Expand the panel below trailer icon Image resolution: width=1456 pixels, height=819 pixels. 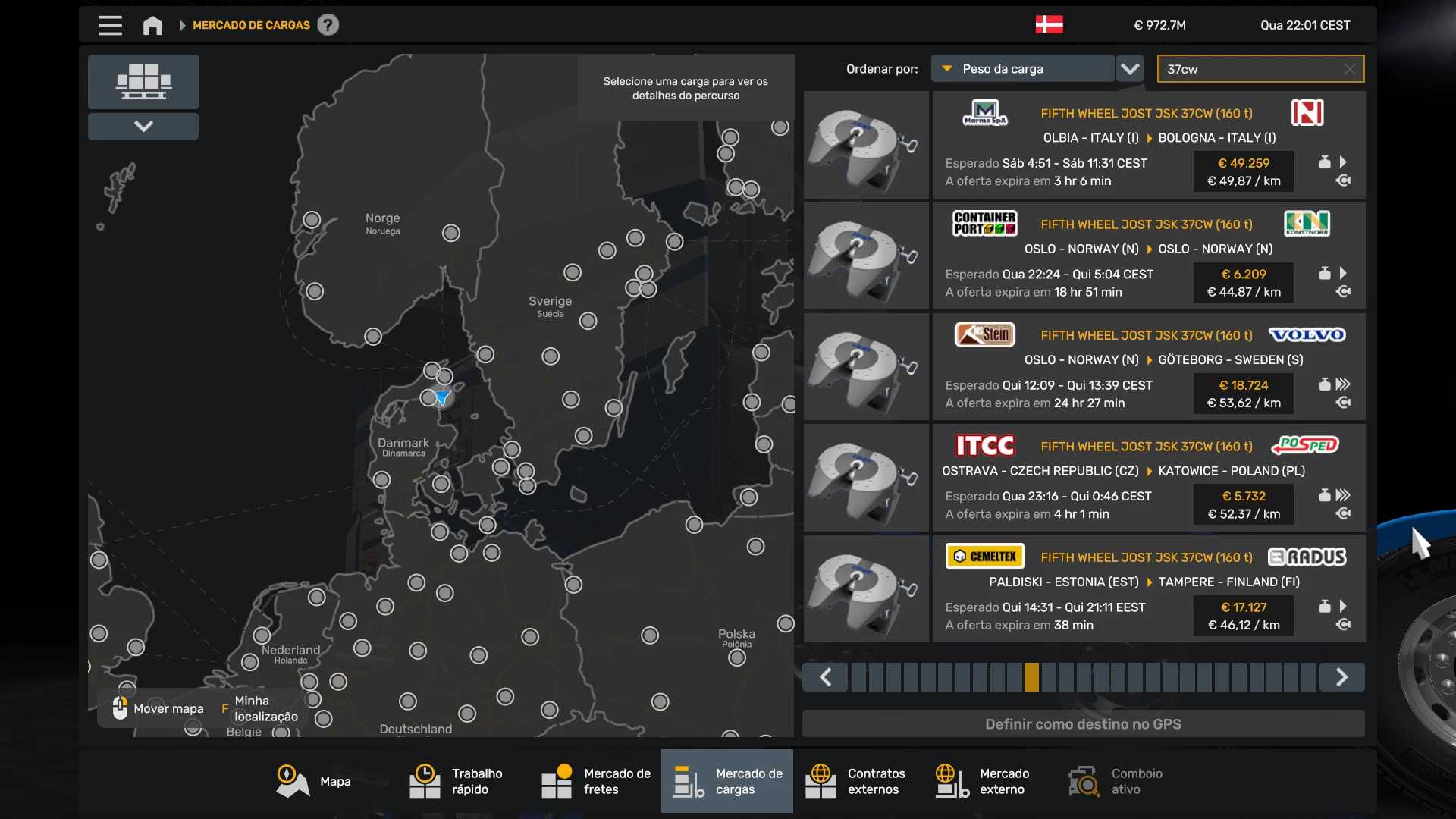pyautogui.click(x=143, y=127)
